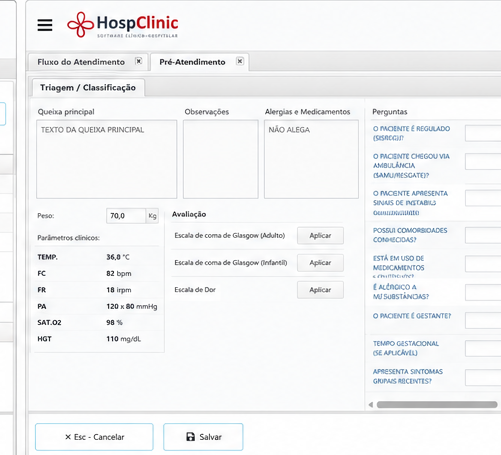Click the Perguntas heading

pos(390,112)
